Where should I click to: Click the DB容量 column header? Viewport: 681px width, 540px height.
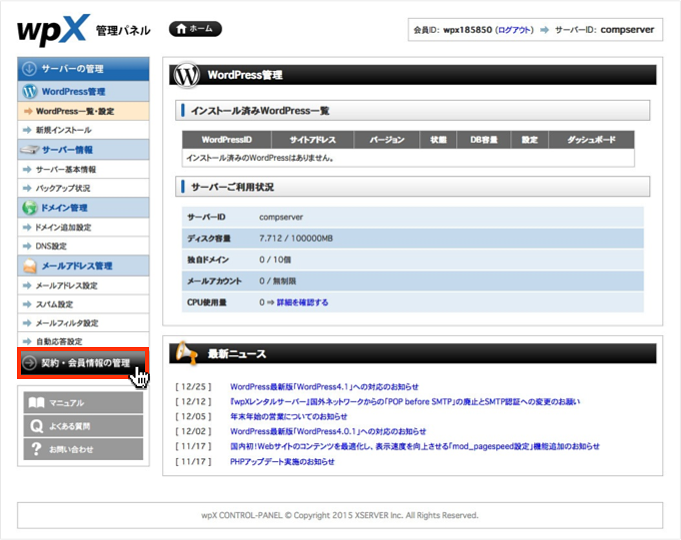[484, 140]
